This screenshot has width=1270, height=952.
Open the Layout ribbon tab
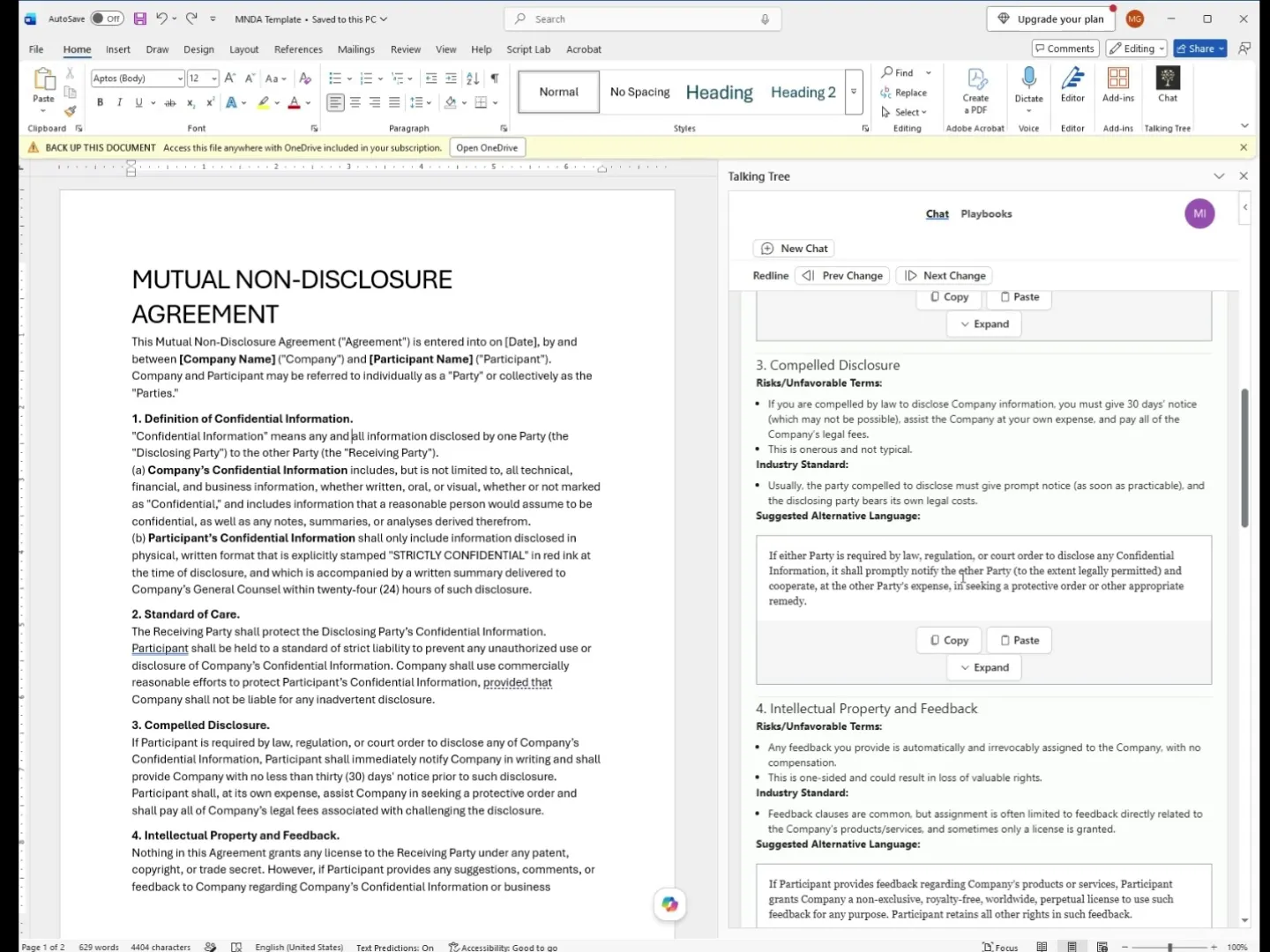tap(244, 49)
